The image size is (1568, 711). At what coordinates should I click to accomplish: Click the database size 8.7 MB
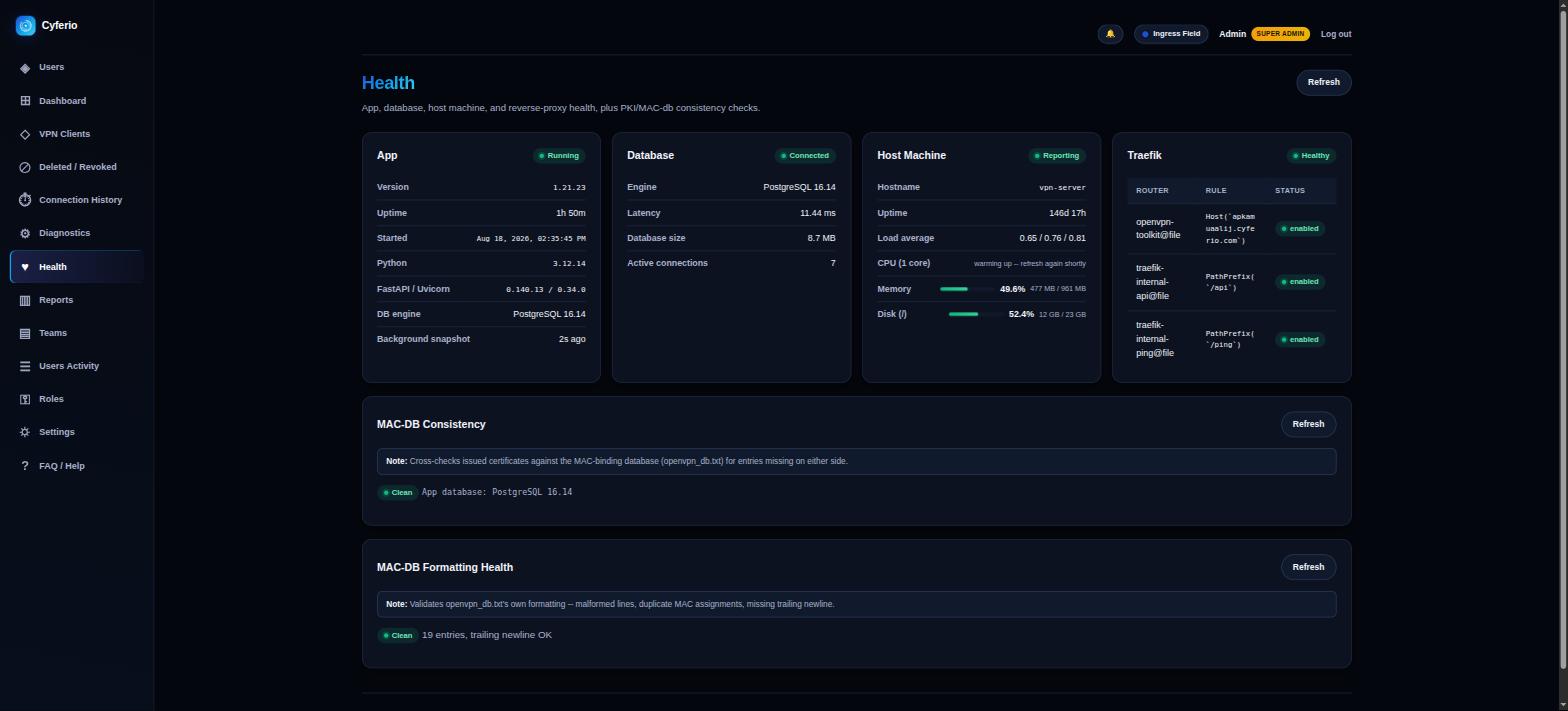[821, 238]
